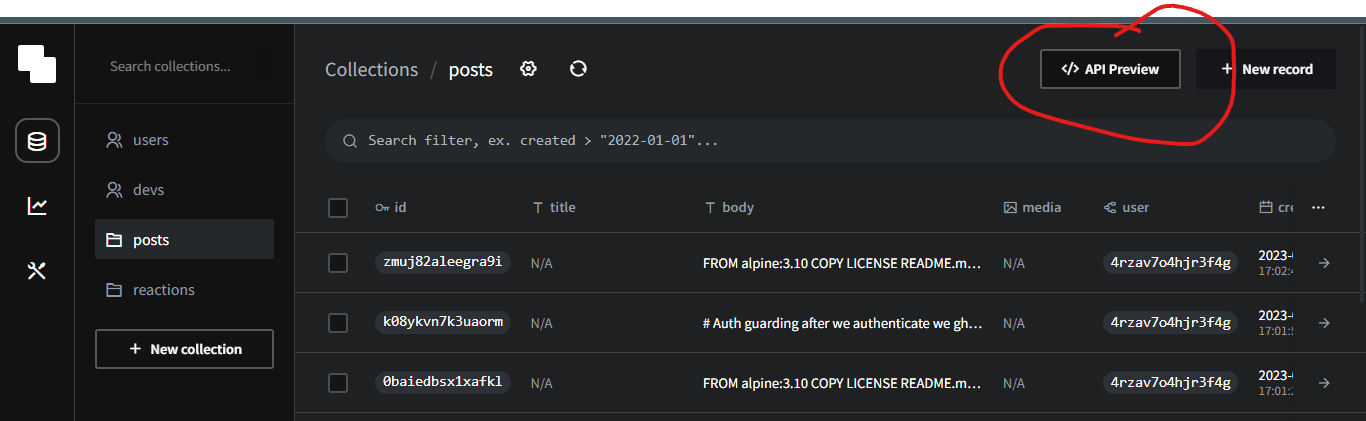Viewport: 1366px width, 421px height.
Task: Click the PocketBase logo icon
Action: (x=37, y=64)
